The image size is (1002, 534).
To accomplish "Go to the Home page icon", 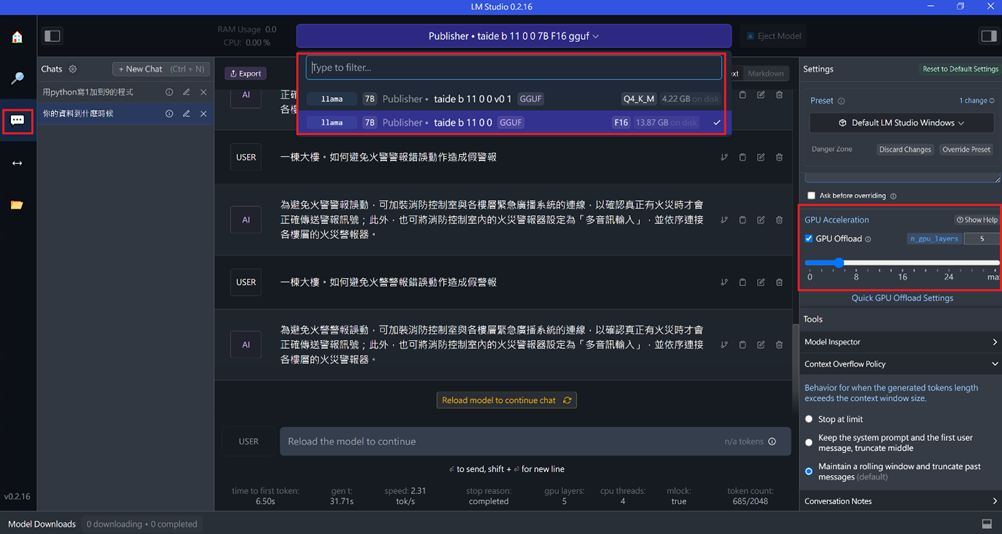I will [17, 37].
